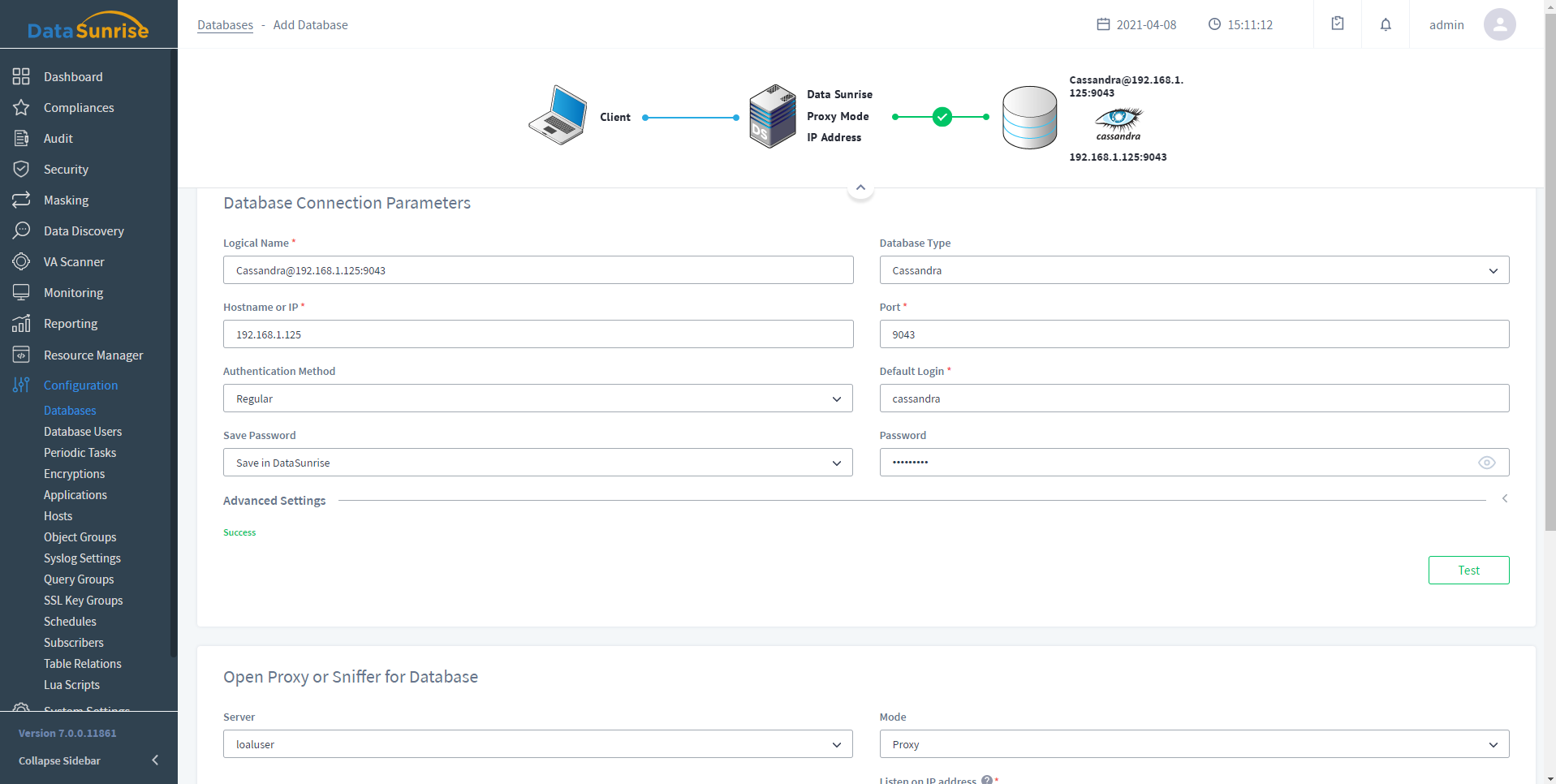
Task: Click the Data Discovery magnifier icon
Action: (21, 230)
